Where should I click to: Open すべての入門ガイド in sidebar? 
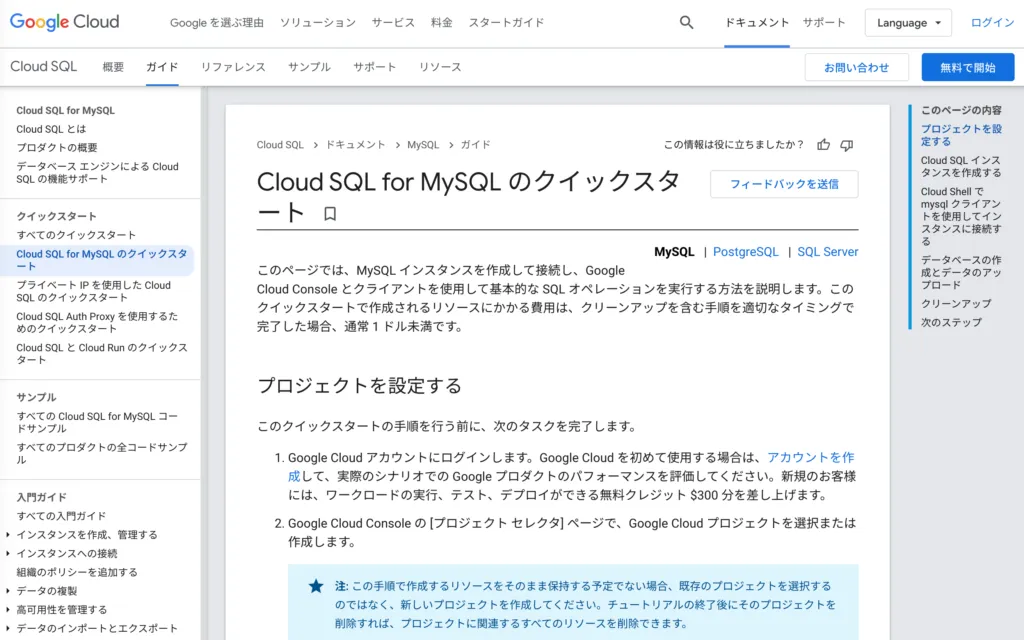(x=61, y=516)
